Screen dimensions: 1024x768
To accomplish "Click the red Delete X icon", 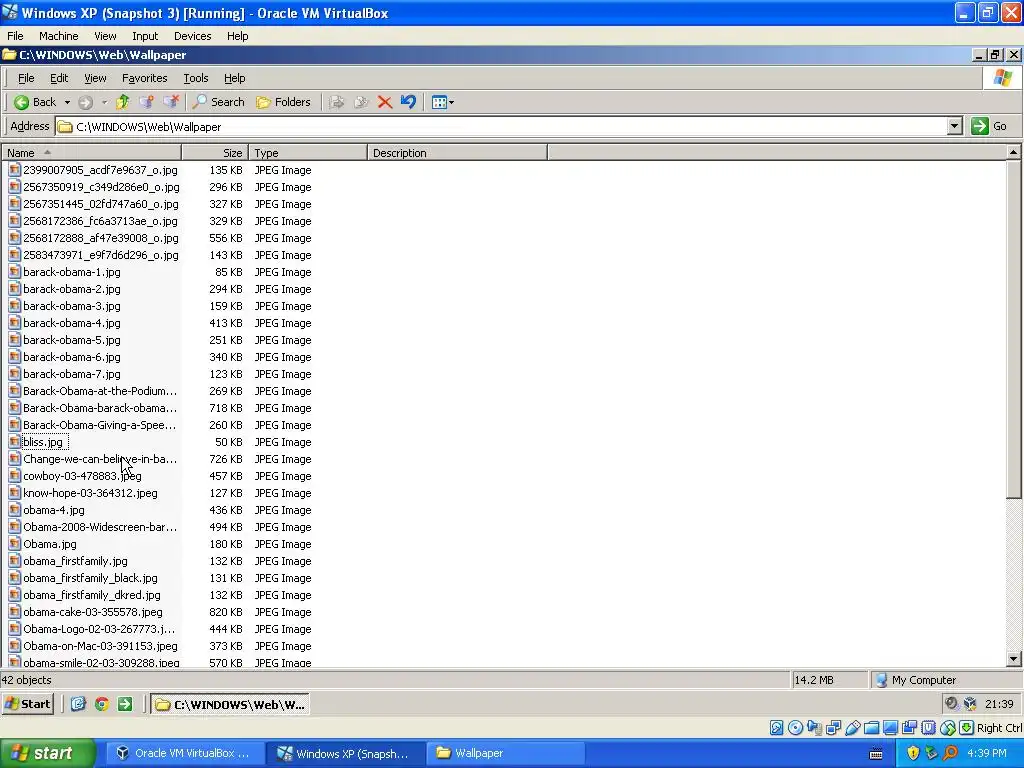I will point(385,102).
